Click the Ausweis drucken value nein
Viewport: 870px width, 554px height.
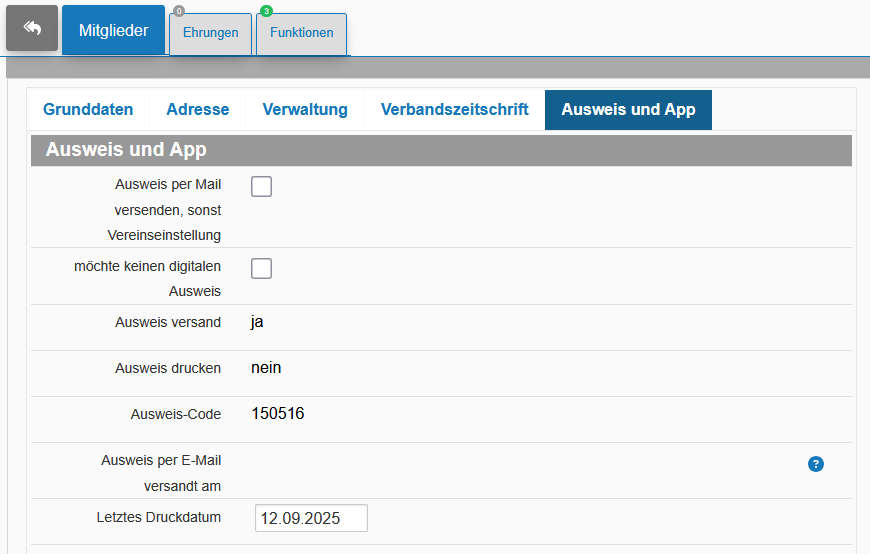point(266,367)
